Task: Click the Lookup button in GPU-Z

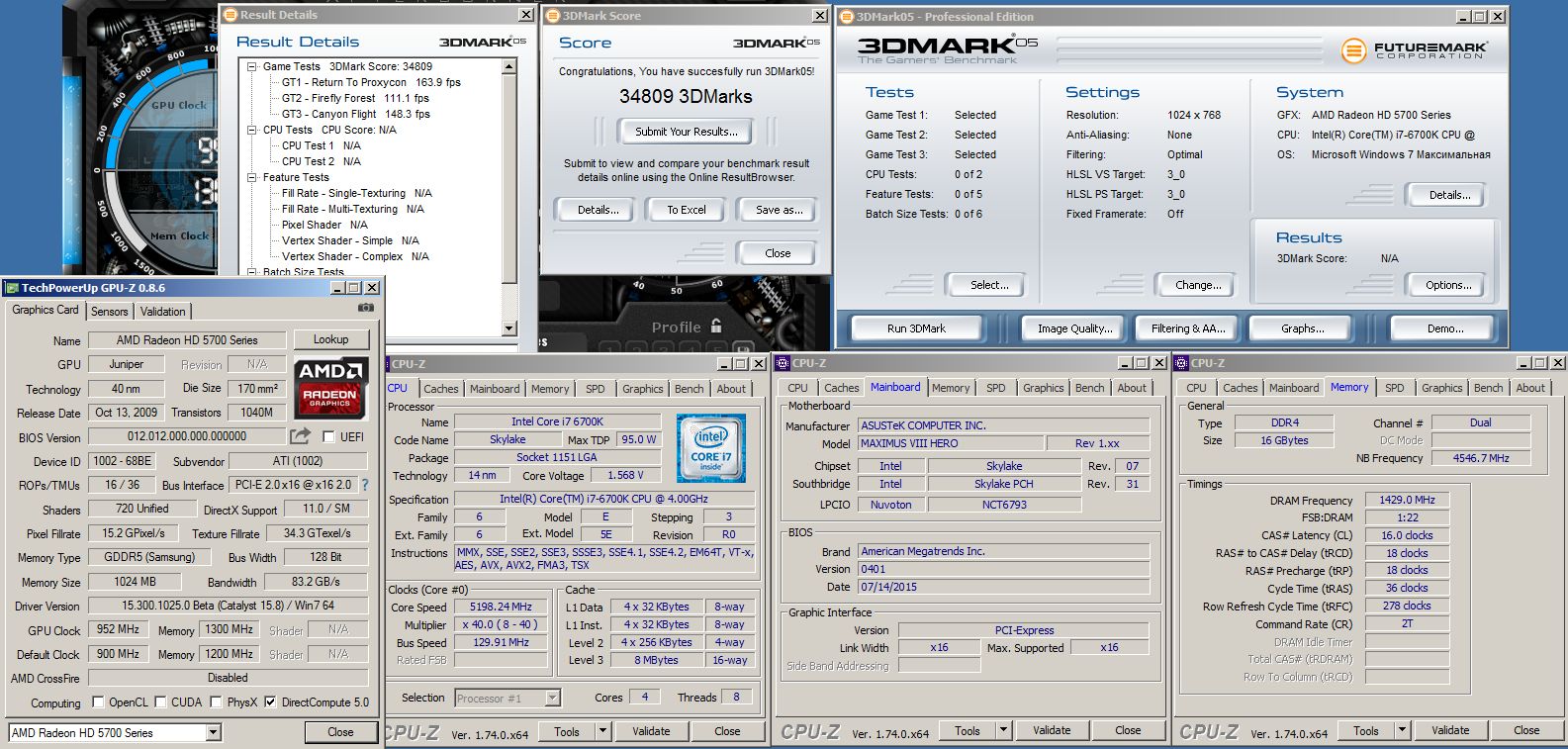Action: 330,339
